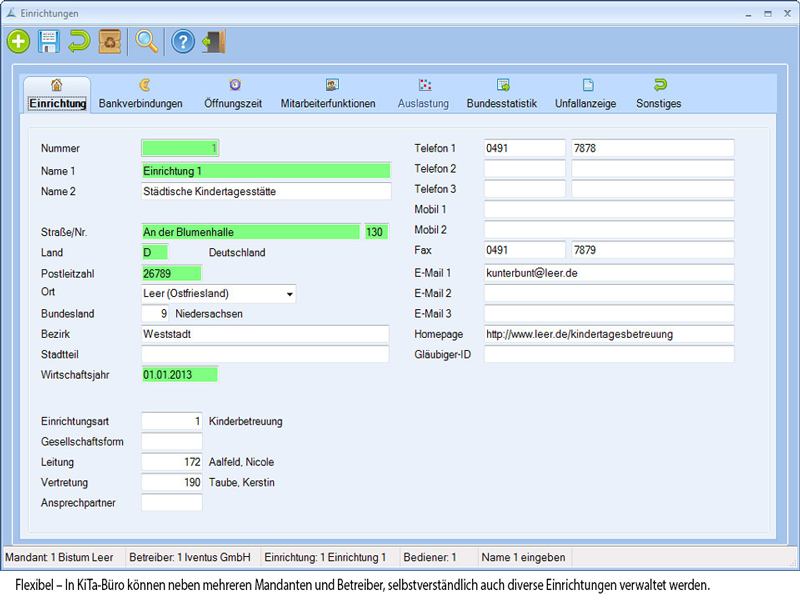
Task: Open help with the question mark icon
Action: 182,41
